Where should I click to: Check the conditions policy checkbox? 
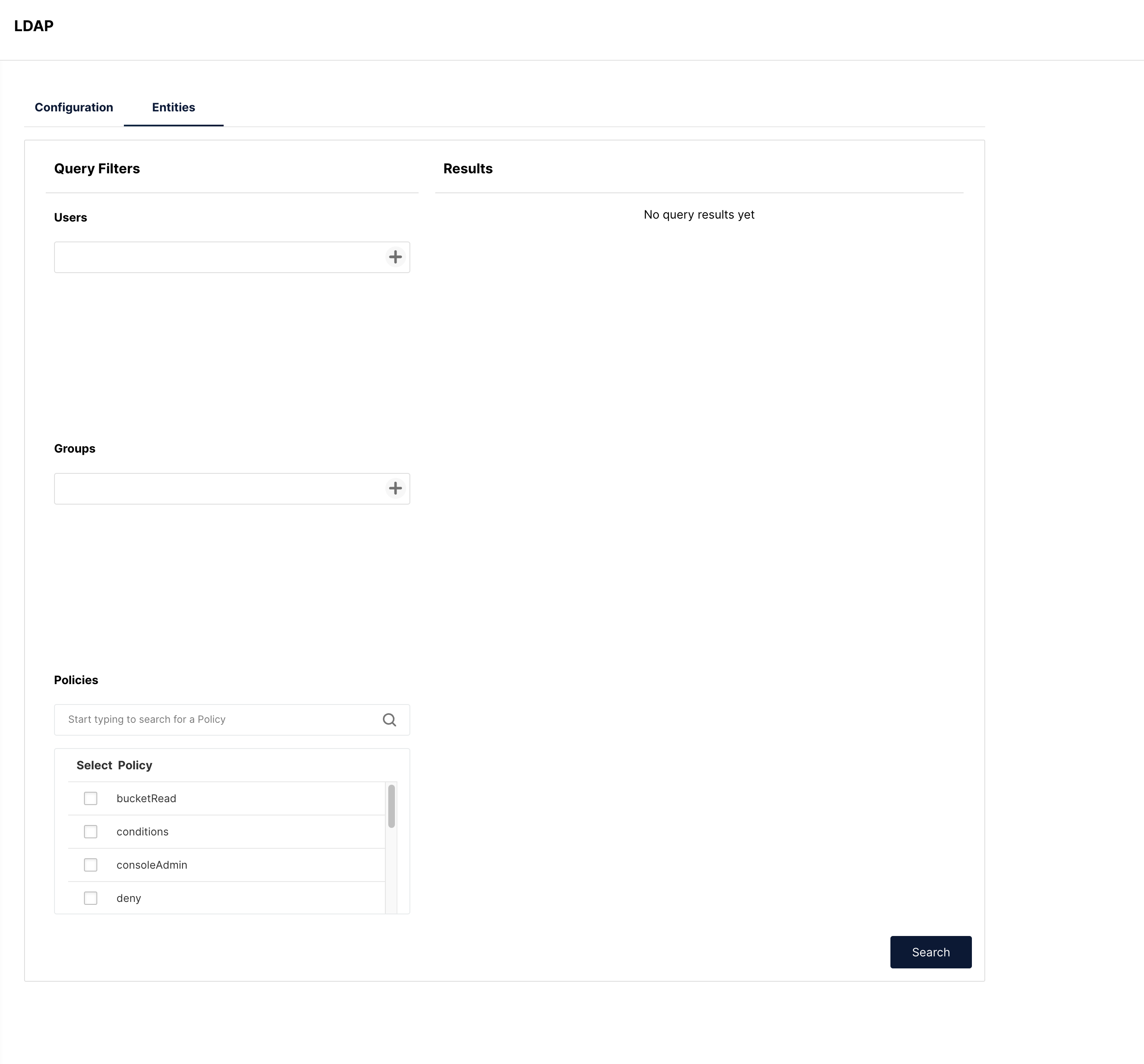(x=90, y=831)
